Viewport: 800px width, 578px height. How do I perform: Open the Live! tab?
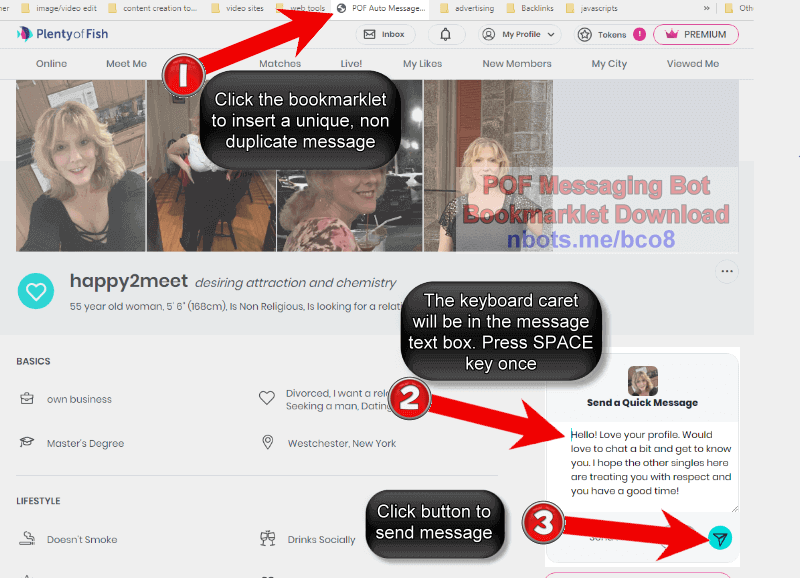(x=352, y=64)
